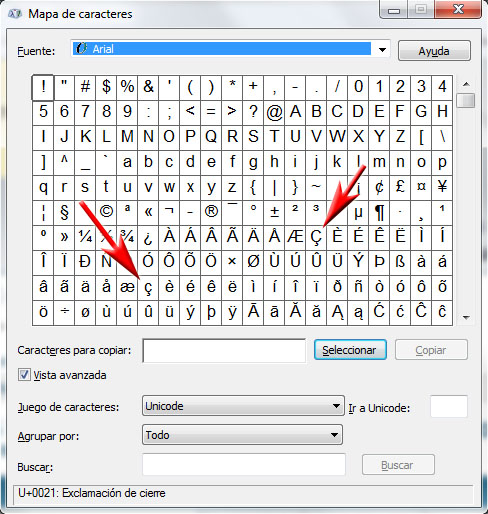Select the inverted question mark ¿
This screenshot has height=514, width=488.
(x=148, y=237)
